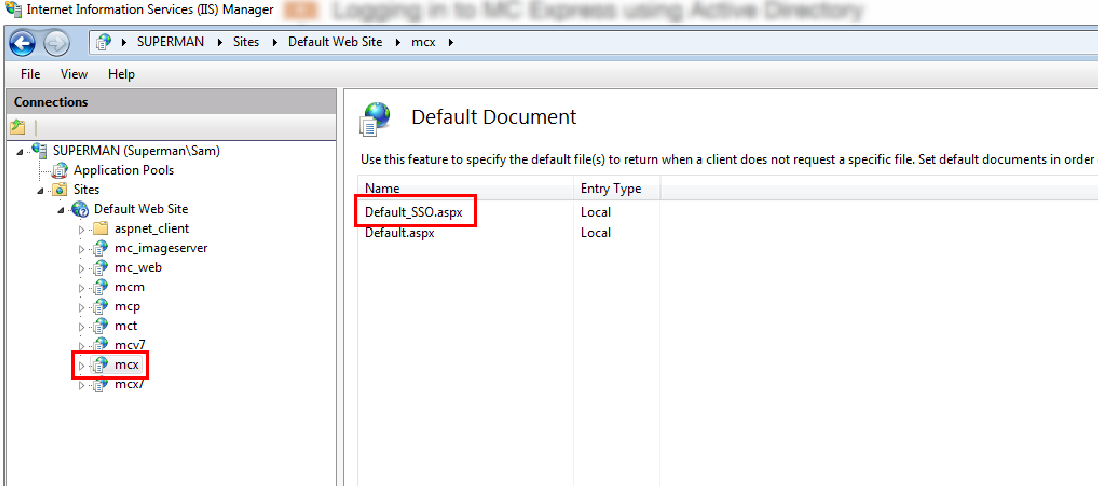
Task: Select the aspnet_client folder icon
Action: 100,229
